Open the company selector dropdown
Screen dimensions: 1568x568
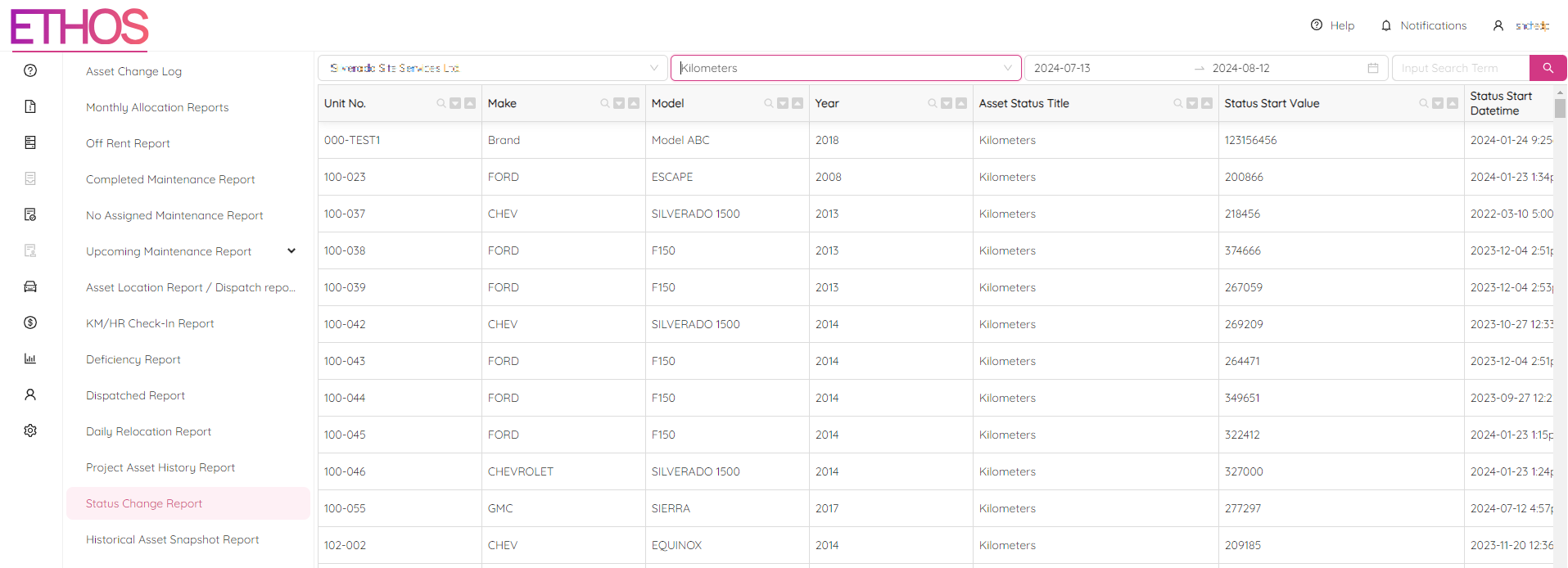(x=493, y=68)
